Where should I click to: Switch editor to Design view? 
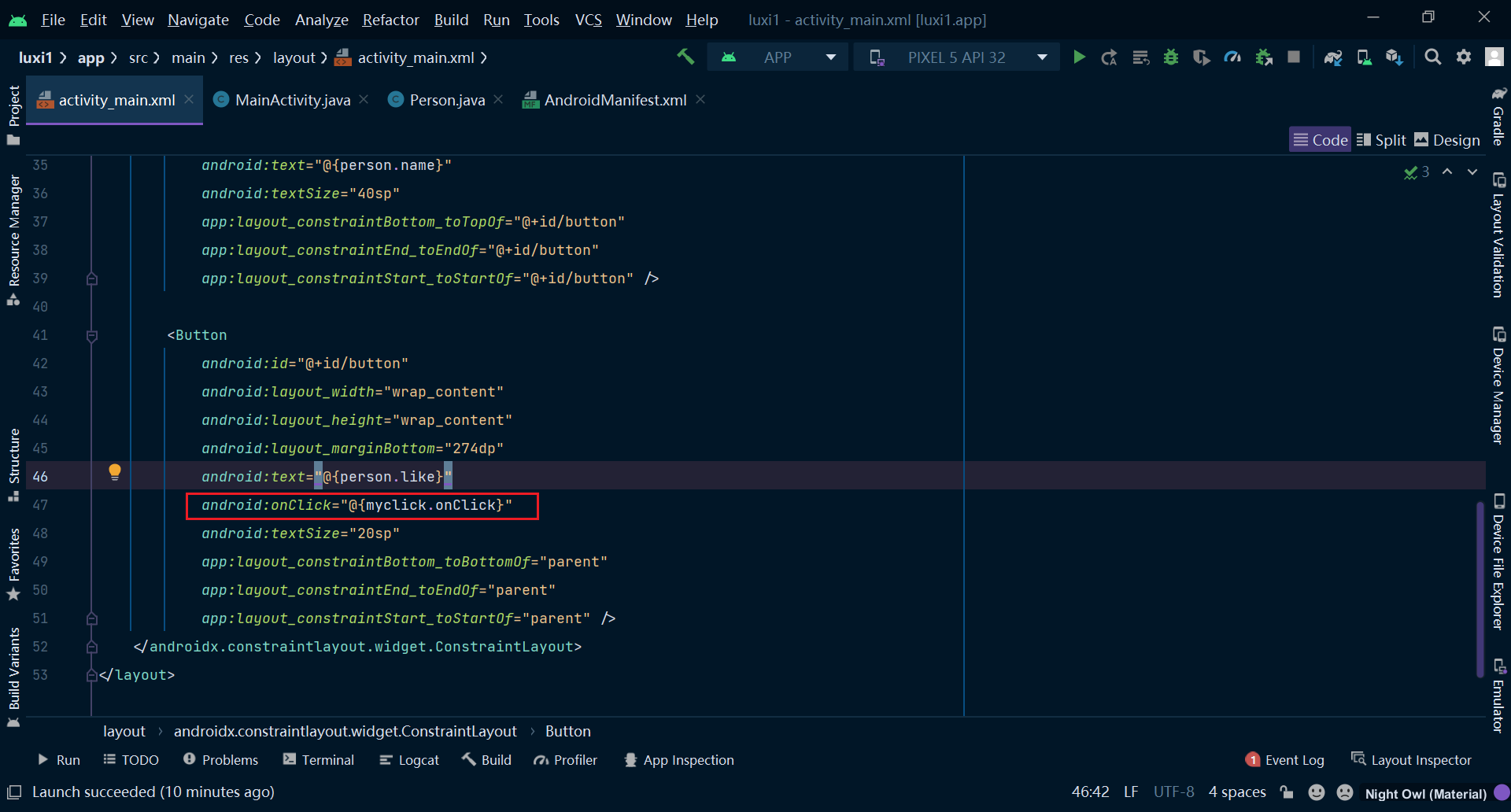1447,140
